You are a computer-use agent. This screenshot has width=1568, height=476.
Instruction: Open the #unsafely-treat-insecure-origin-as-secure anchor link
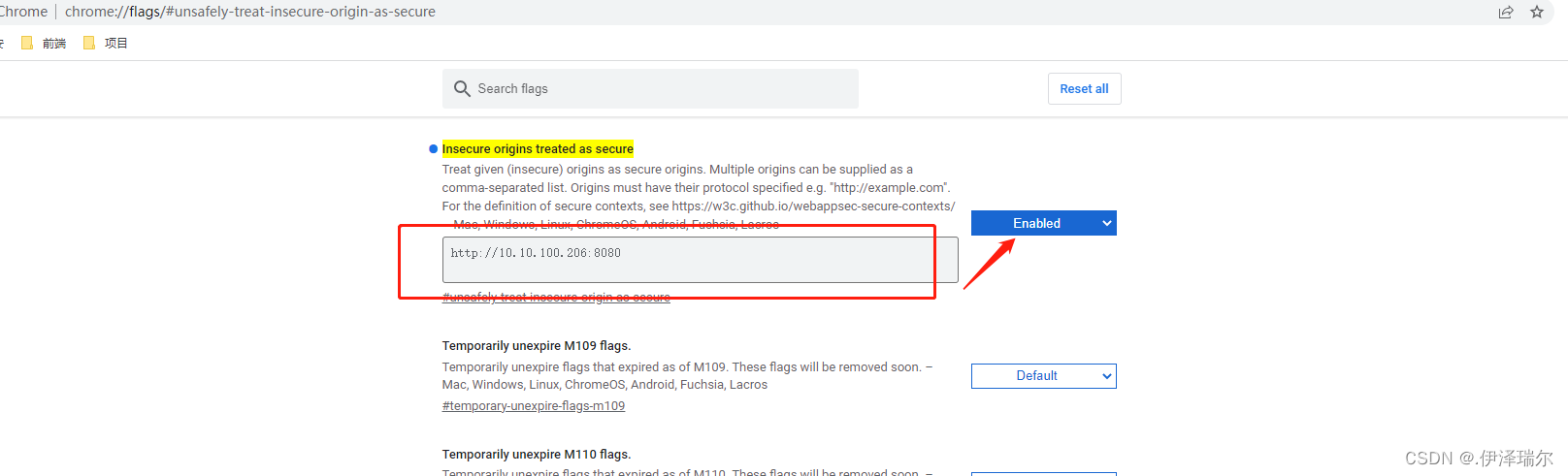click(x=556, y=298)
